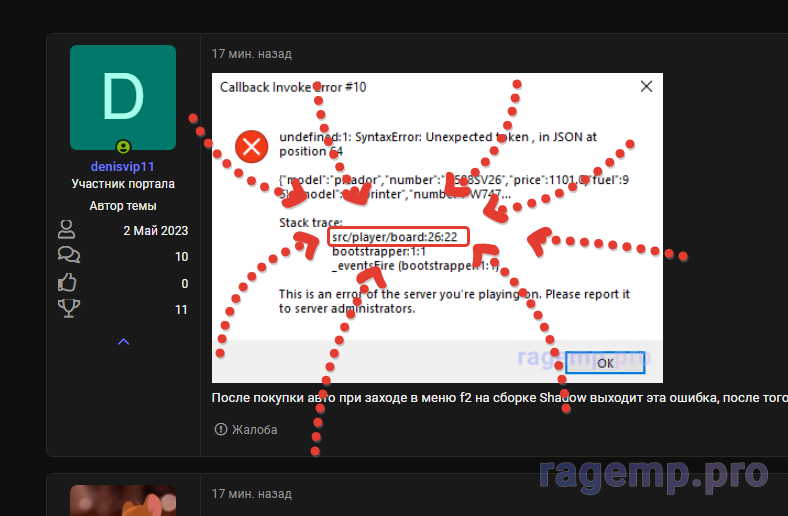The height and width of the screenshot is (516, 788).
Task: Click the Callback Invoke Error title bar
Action: [x=400, y=87]
